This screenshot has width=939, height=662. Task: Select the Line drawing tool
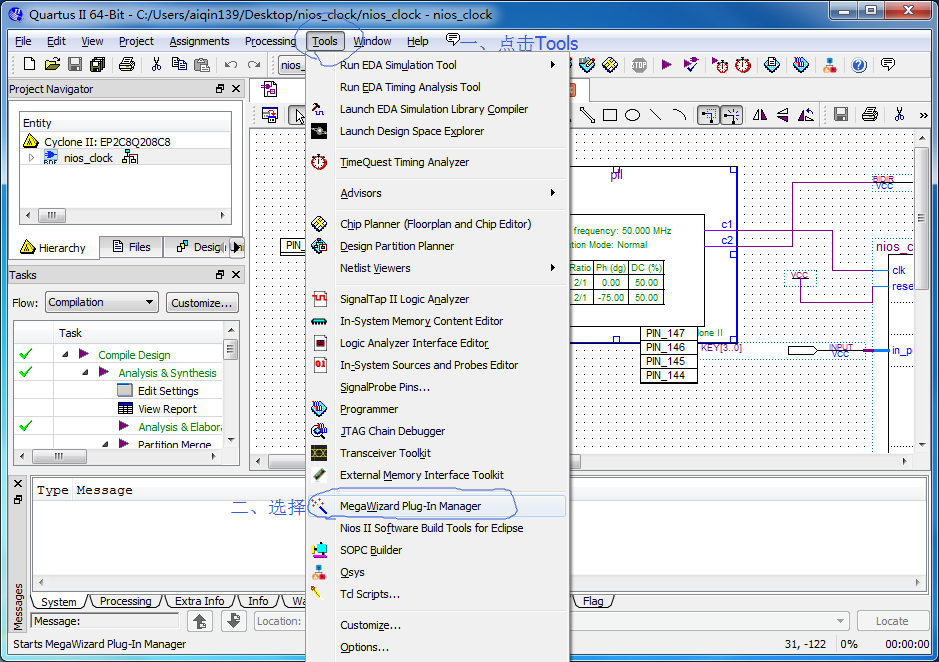pos(656,115)
